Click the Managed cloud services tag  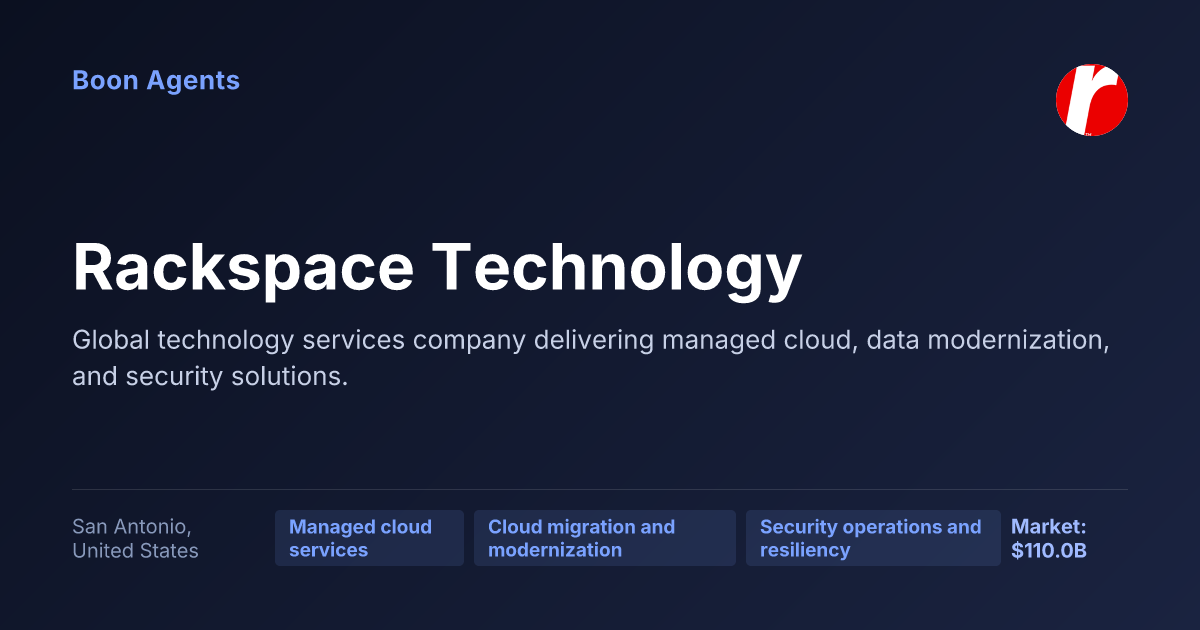tap(369, 538)
